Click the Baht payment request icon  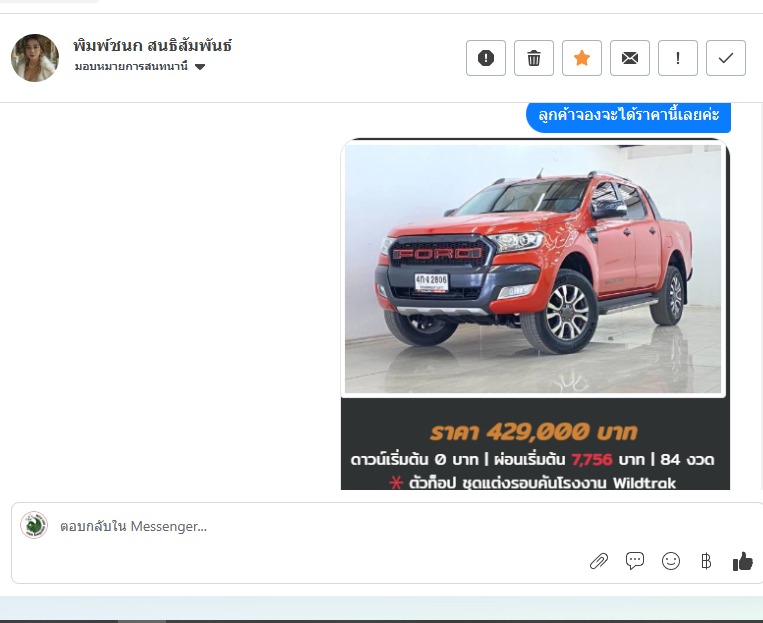click(x=706, y=561)
